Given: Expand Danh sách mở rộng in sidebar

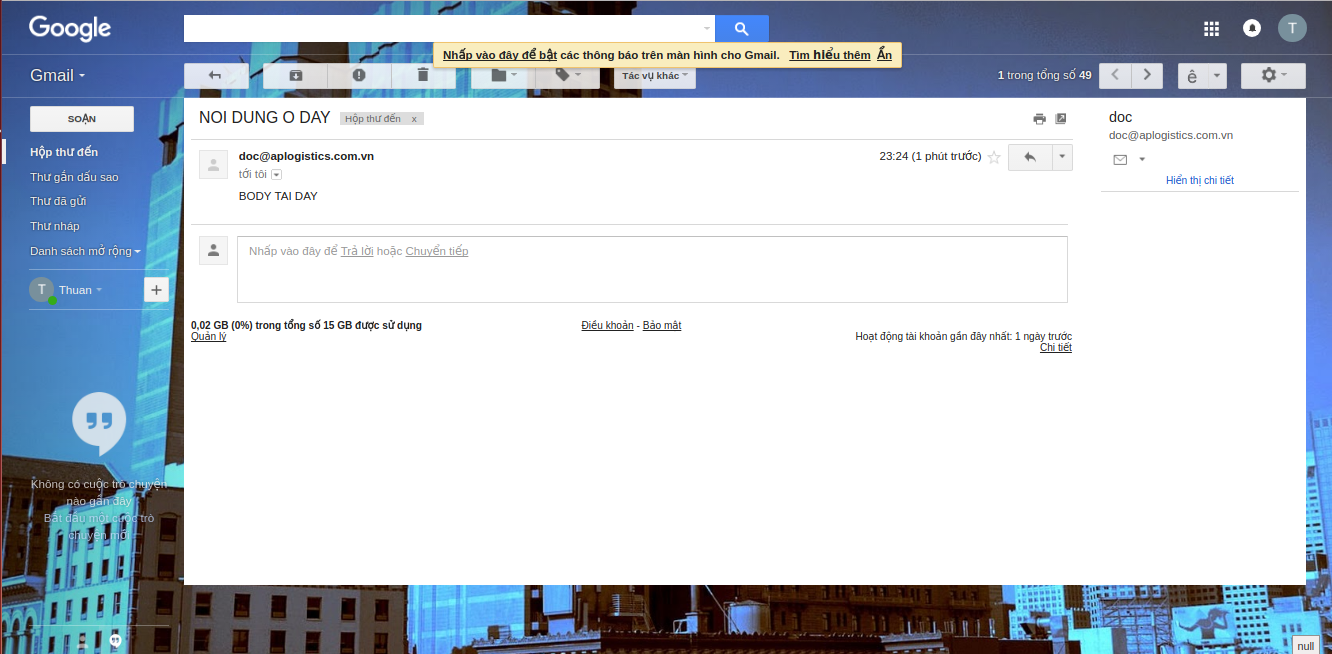Looking at the screenshot, I should click(83, 251).
